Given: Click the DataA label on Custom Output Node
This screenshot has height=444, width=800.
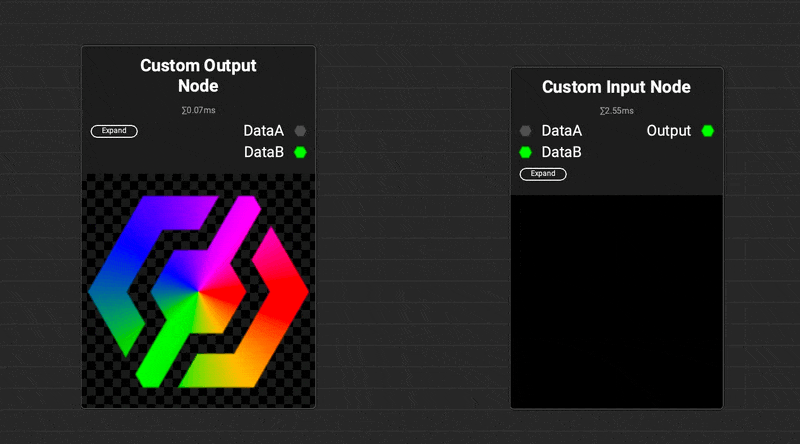Looking at the screenshot, I should [264, 131].
